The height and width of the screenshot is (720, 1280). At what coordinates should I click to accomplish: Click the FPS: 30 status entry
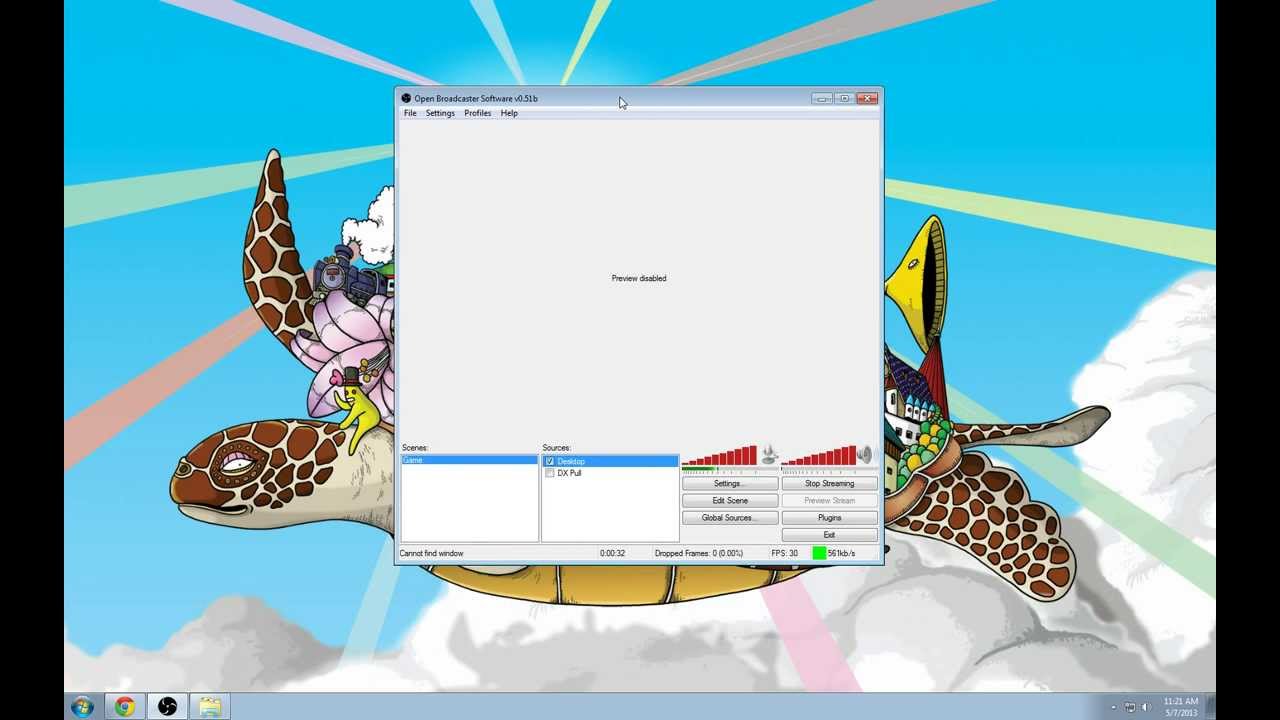pyautogui.click(x=784, y=553)
